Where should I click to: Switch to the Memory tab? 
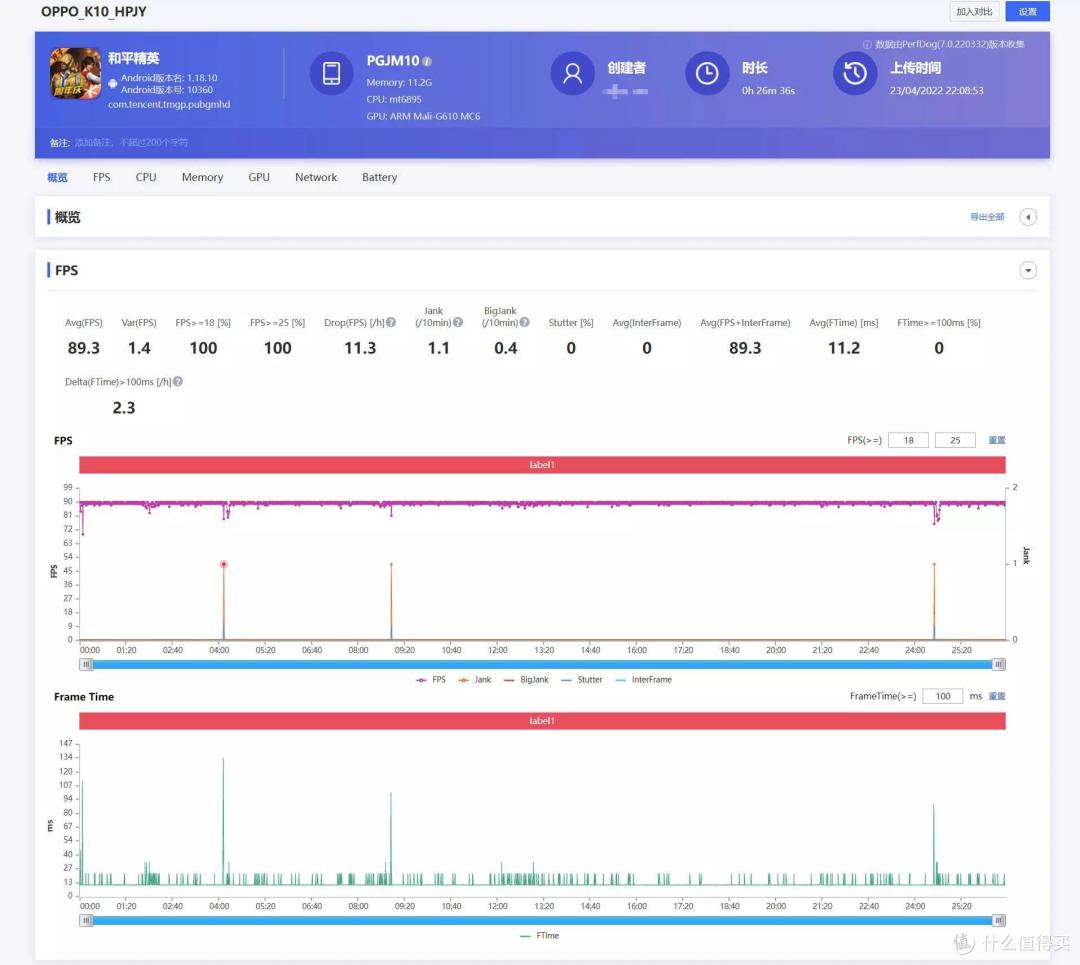click(x=202, y=177)
